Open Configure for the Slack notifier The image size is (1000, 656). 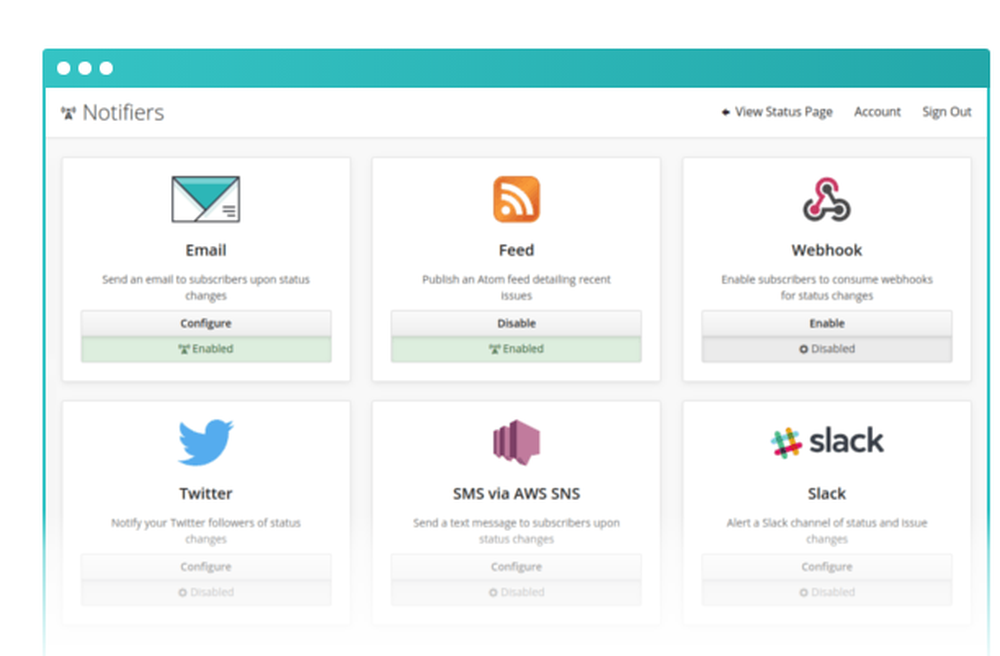pos(827,567)
